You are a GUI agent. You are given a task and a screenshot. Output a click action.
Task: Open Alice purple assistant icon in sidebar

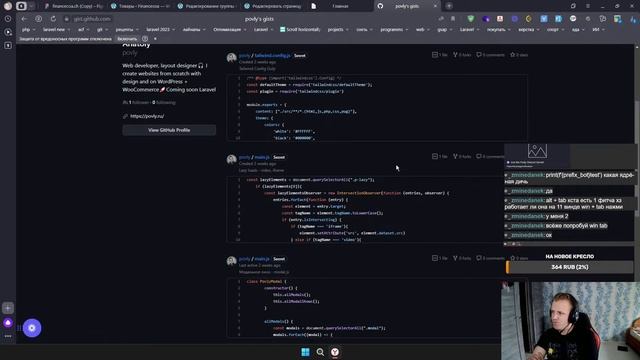pyautogui.click(x=8, y=323)
